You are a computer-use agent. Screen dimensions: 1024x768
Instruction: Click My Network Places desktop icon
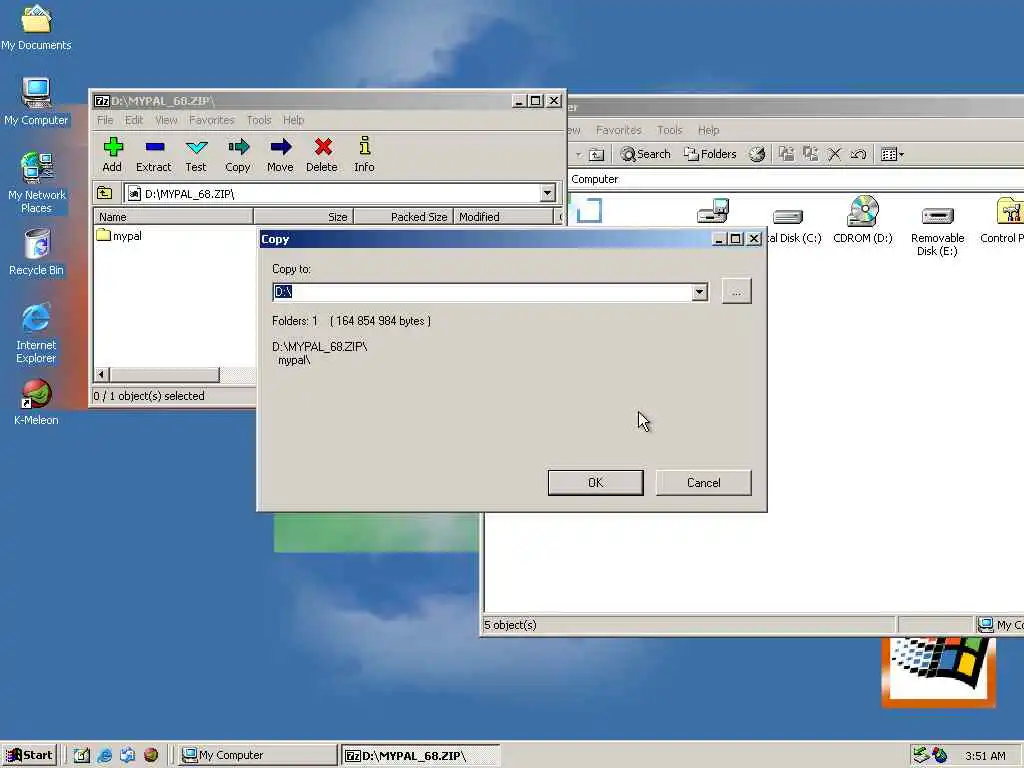coord(37,183)
